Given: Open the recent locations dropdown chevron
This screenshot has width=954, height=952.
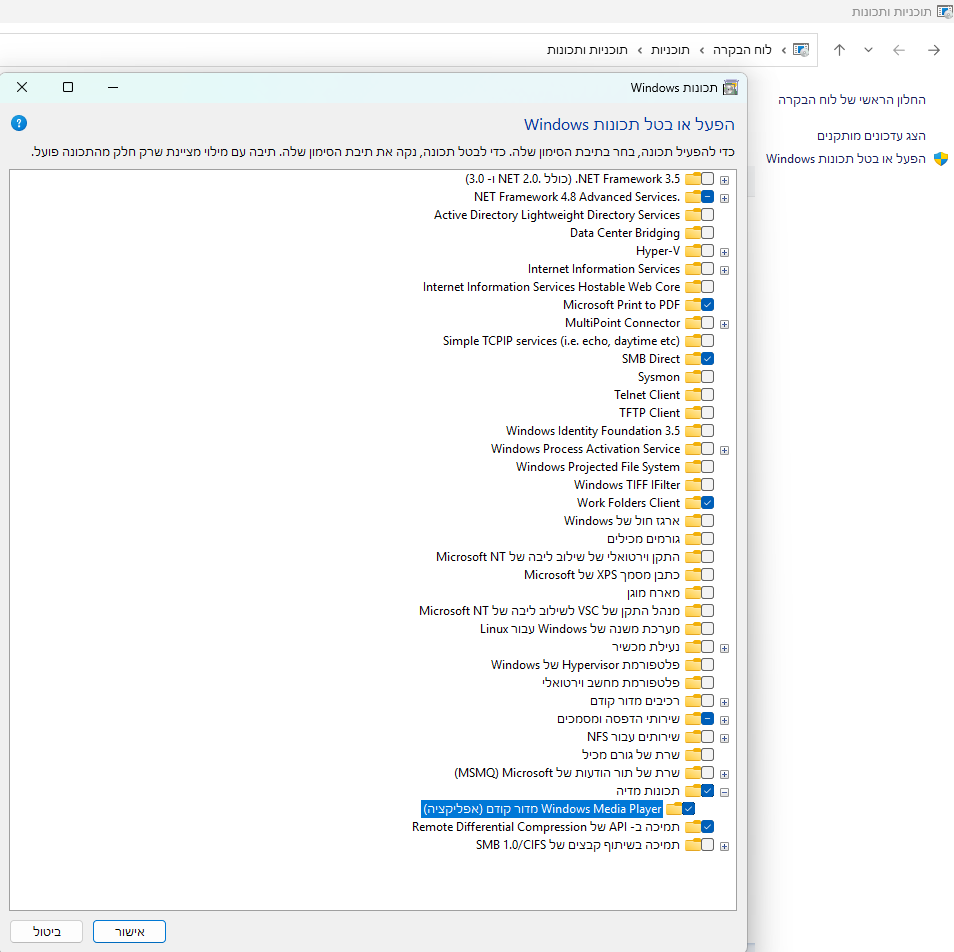Looking at the screenshot, I should tap(868, 50).
